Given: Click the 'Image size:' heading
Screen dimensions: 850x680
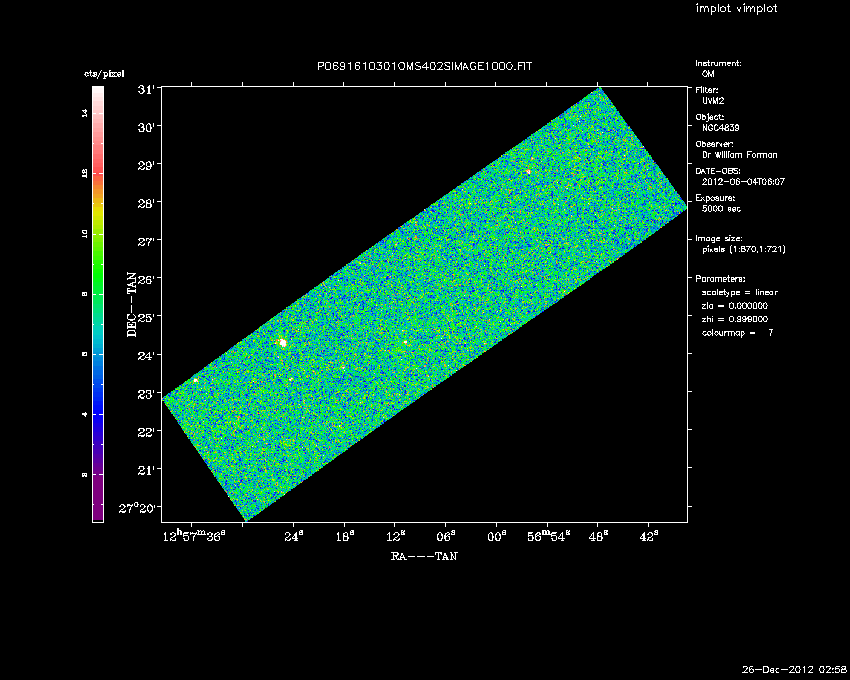Looking at the screenshot, I should 719,239.
